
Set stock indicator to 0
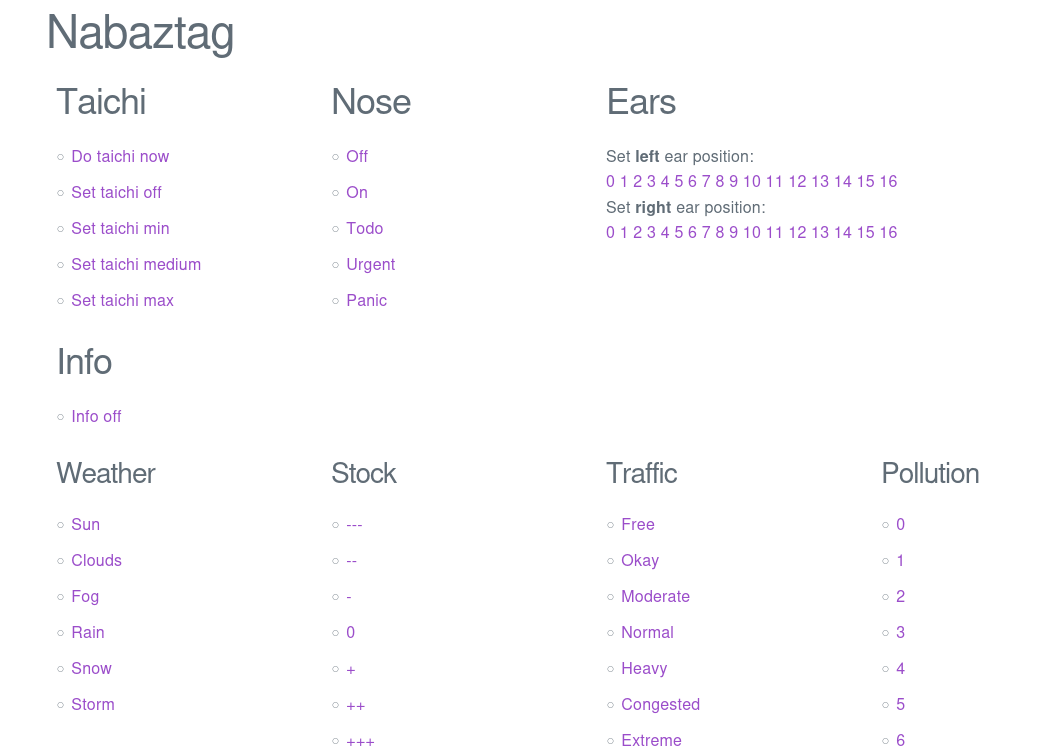[x=350, y=632]
